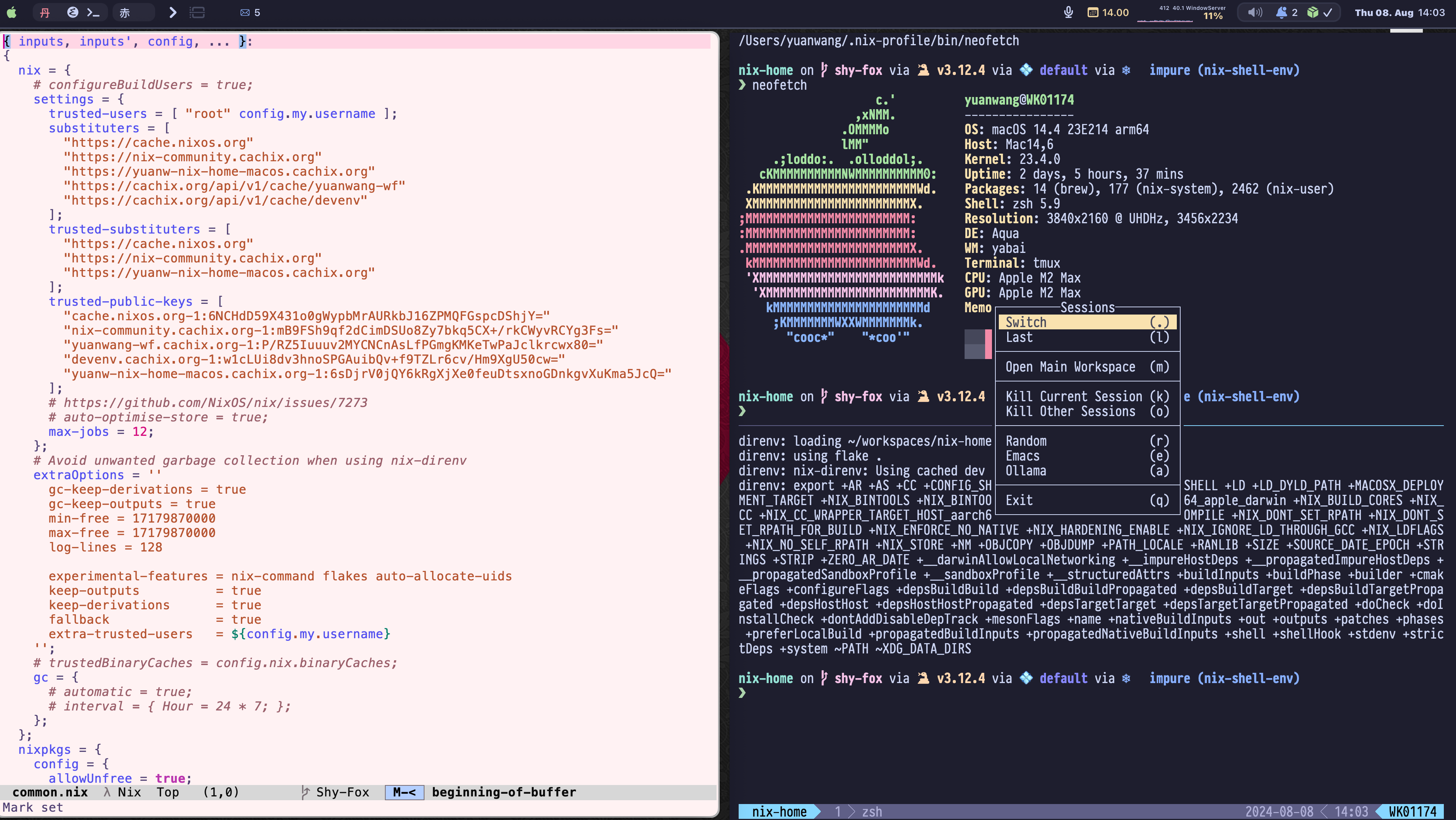Click the right chevron separator in the top bar

[173, 13]
